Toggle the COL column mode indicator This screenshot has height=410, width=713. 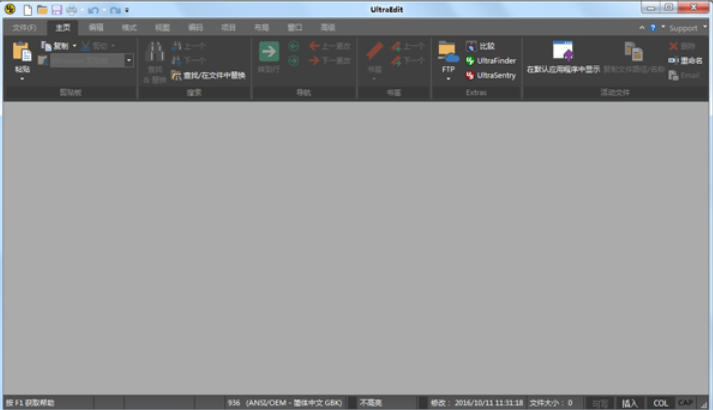[660, 403]
